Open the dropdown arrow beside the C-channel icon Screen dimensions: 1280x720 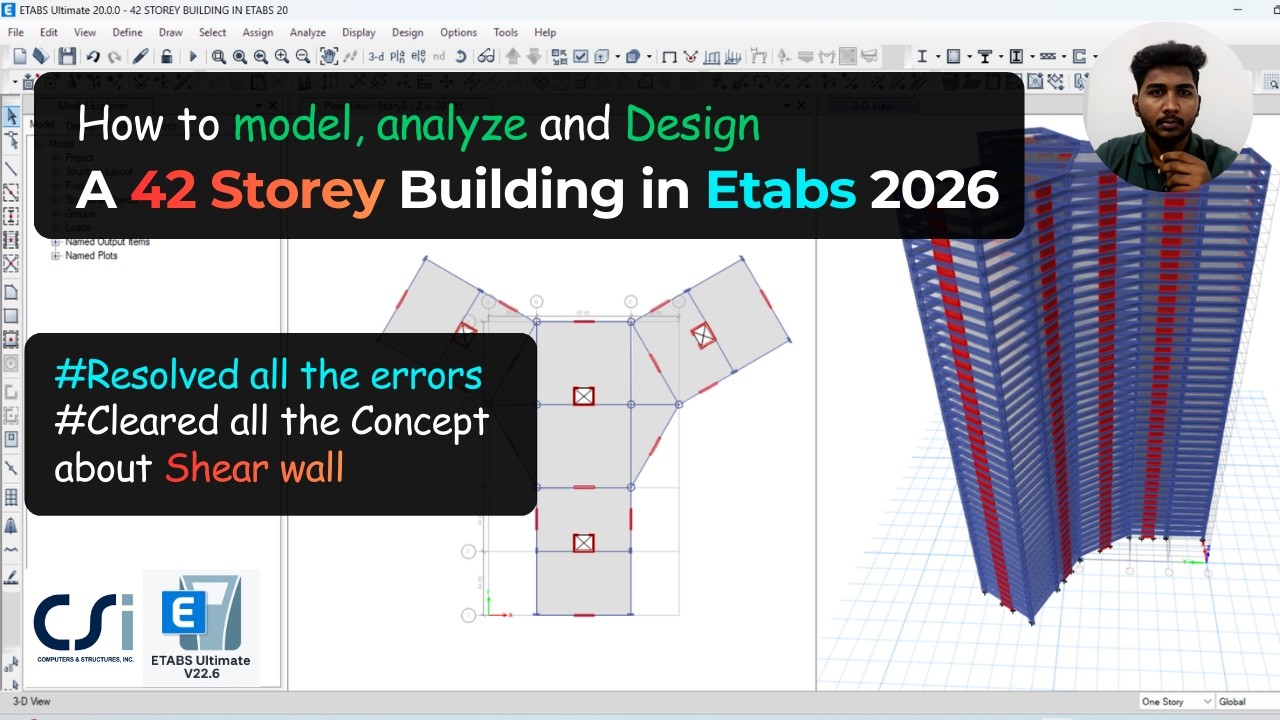pyautogui.click(x=1095, y=57)
